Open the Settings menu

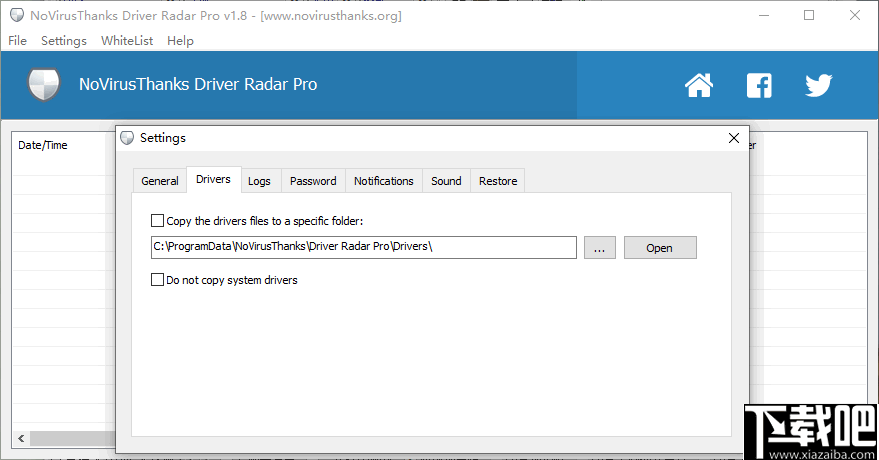(x=64, y=41)
